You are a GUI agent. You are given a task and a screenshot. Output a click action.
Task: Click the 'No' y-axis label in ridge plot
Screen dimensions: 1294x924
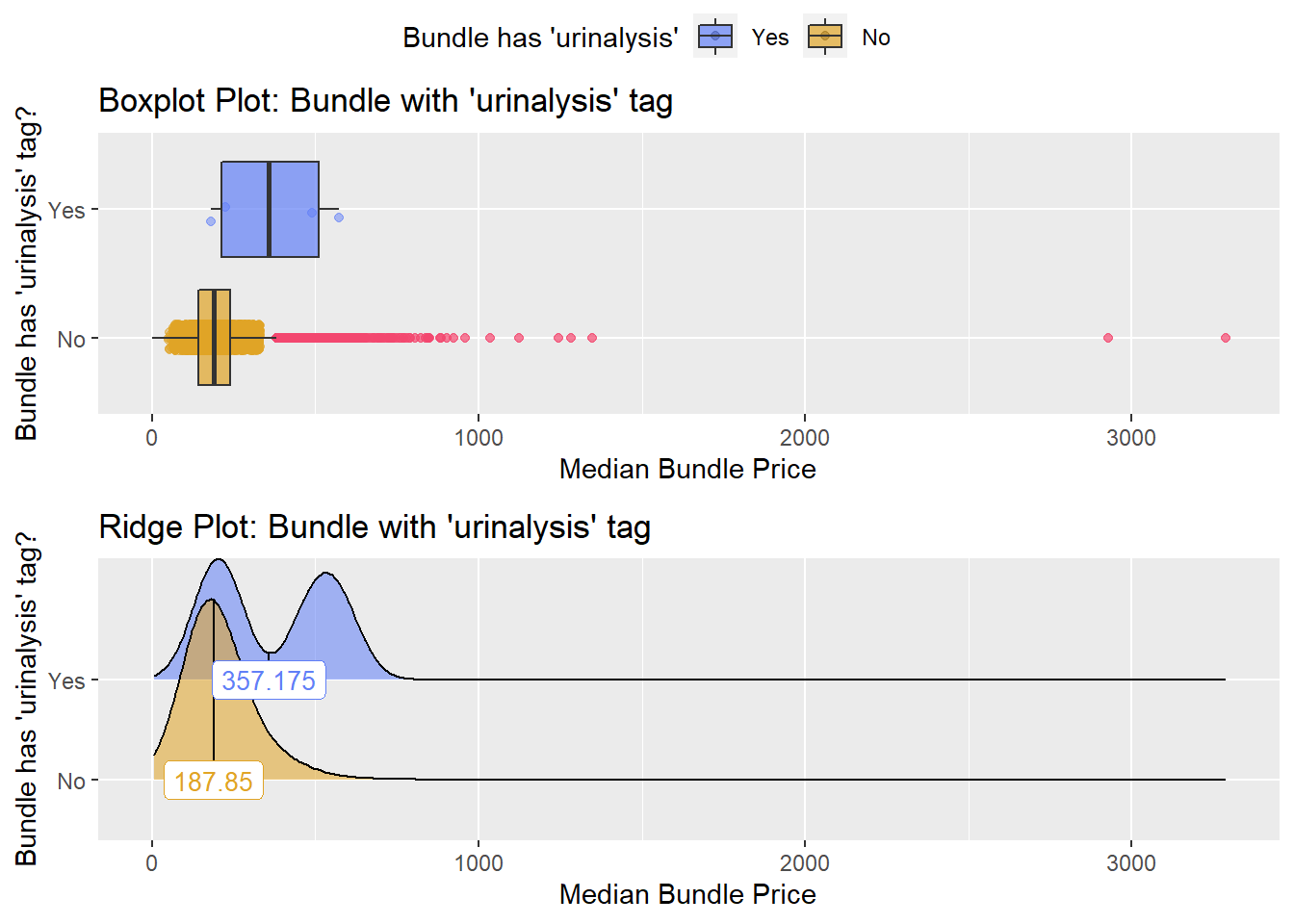[x=71, y=781]
